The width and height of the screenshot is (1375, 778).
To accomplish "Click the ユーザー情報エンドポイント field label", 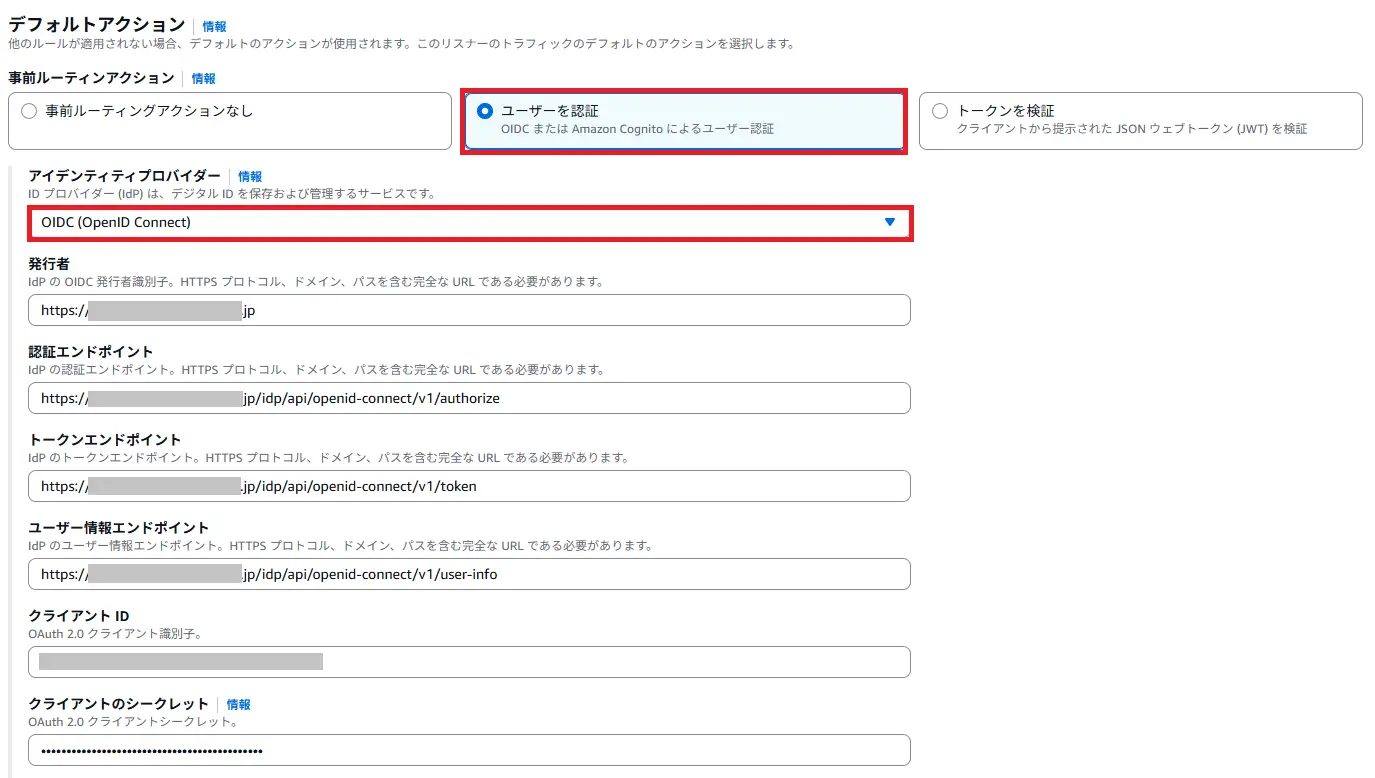I will 119,528.
